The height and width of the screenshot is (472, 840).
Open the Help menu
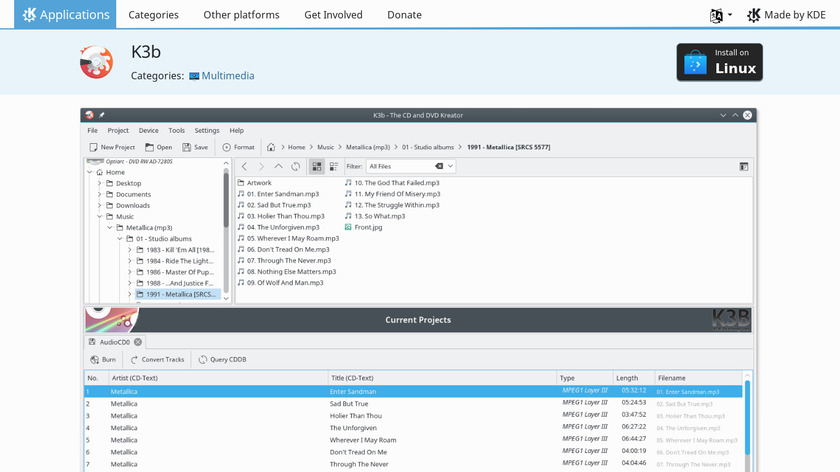(x=236, y=130)
